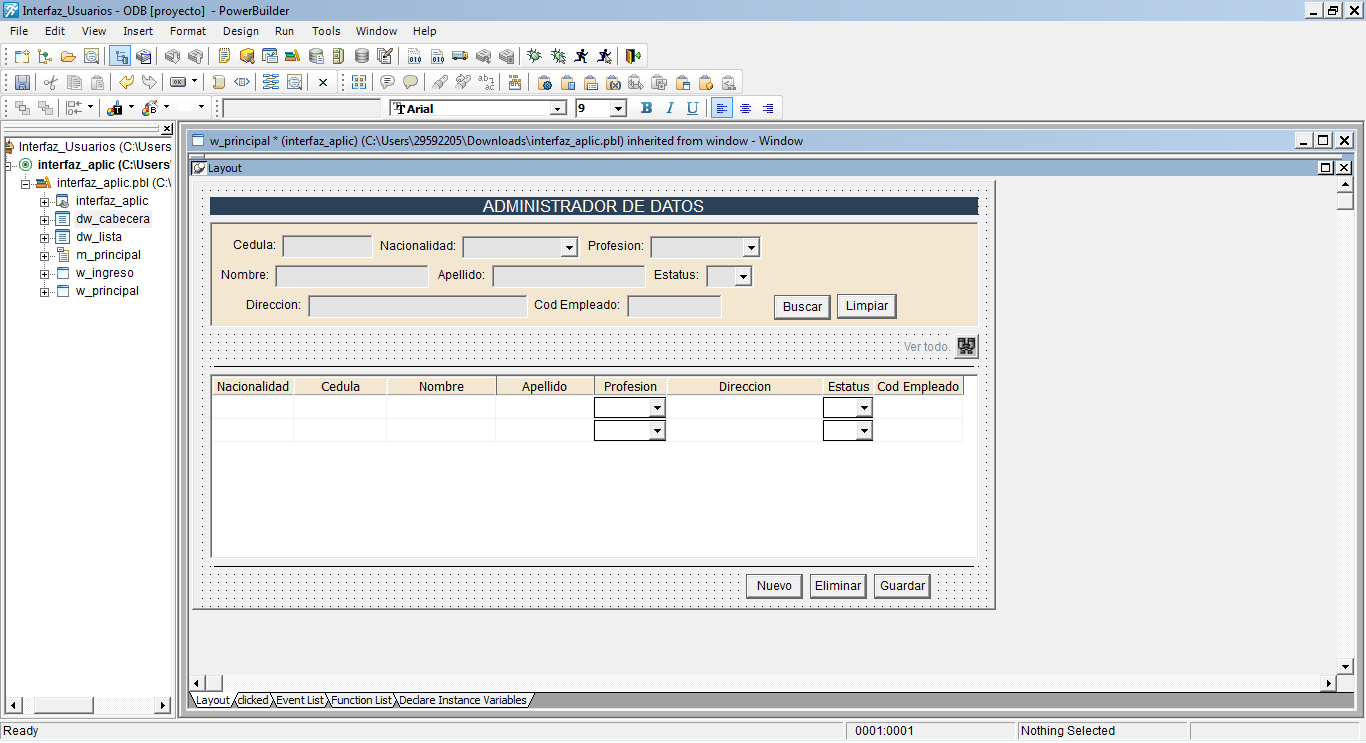Image resolution: width=1366 pixels, height=743 pixels.
Task: Click the Open folder icon in toolbar
Action: point(68,56)
